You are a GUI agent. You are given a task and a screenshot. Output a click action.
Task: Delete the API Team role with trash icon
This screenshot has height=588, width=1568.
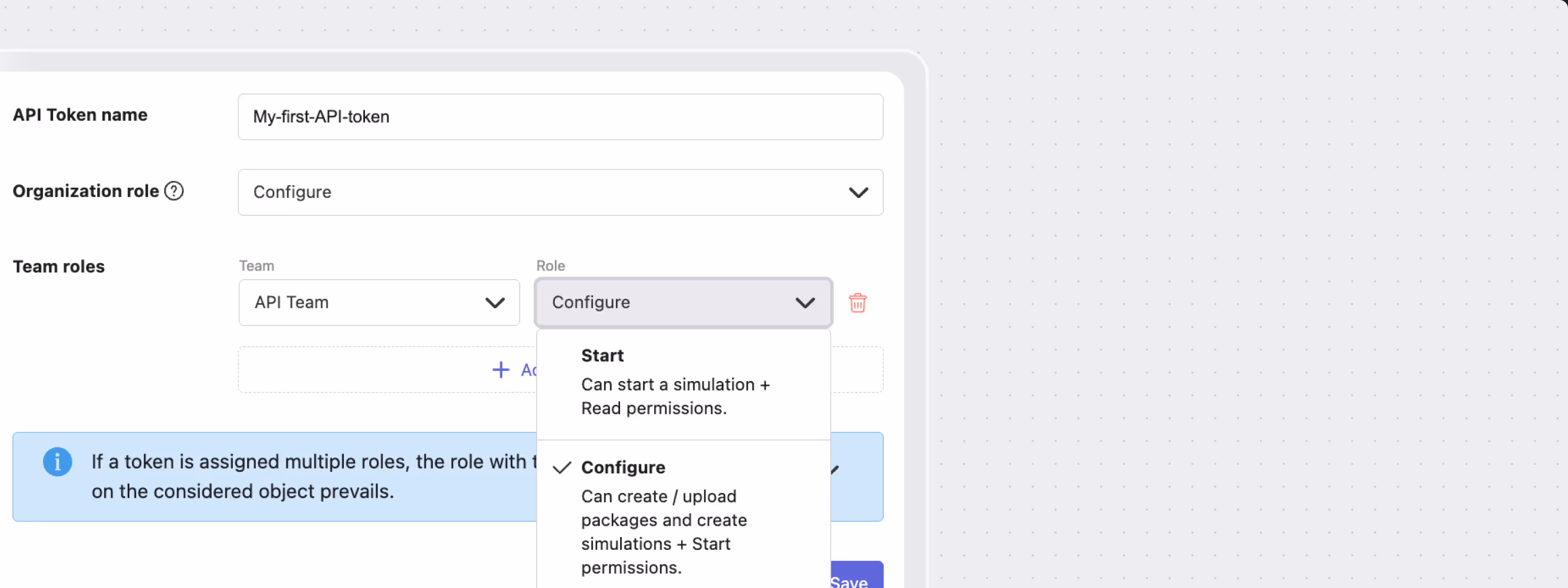(857, 302)
